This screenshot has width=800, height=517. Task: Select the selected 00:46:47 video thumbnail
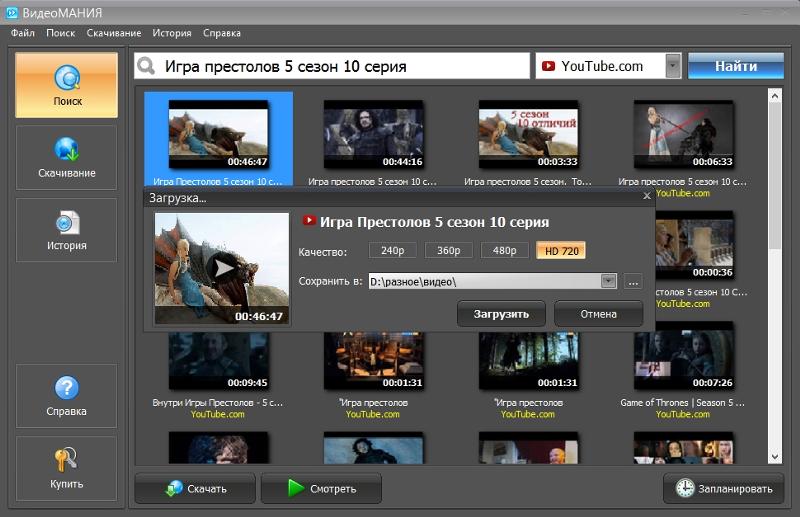(x=218, y=134)
